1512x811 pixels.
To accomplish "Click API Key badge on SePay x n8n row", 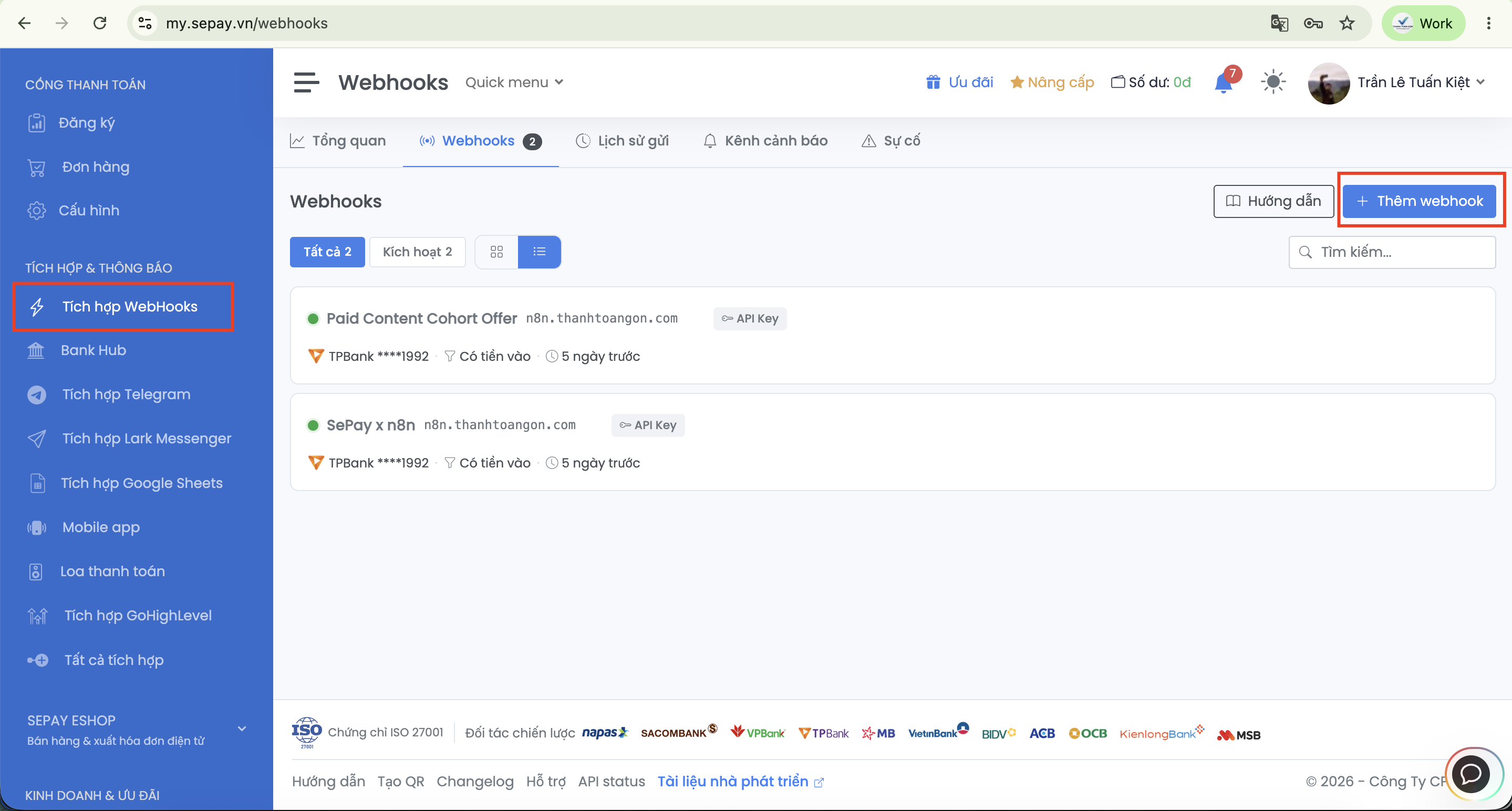I will click(648, 425).
